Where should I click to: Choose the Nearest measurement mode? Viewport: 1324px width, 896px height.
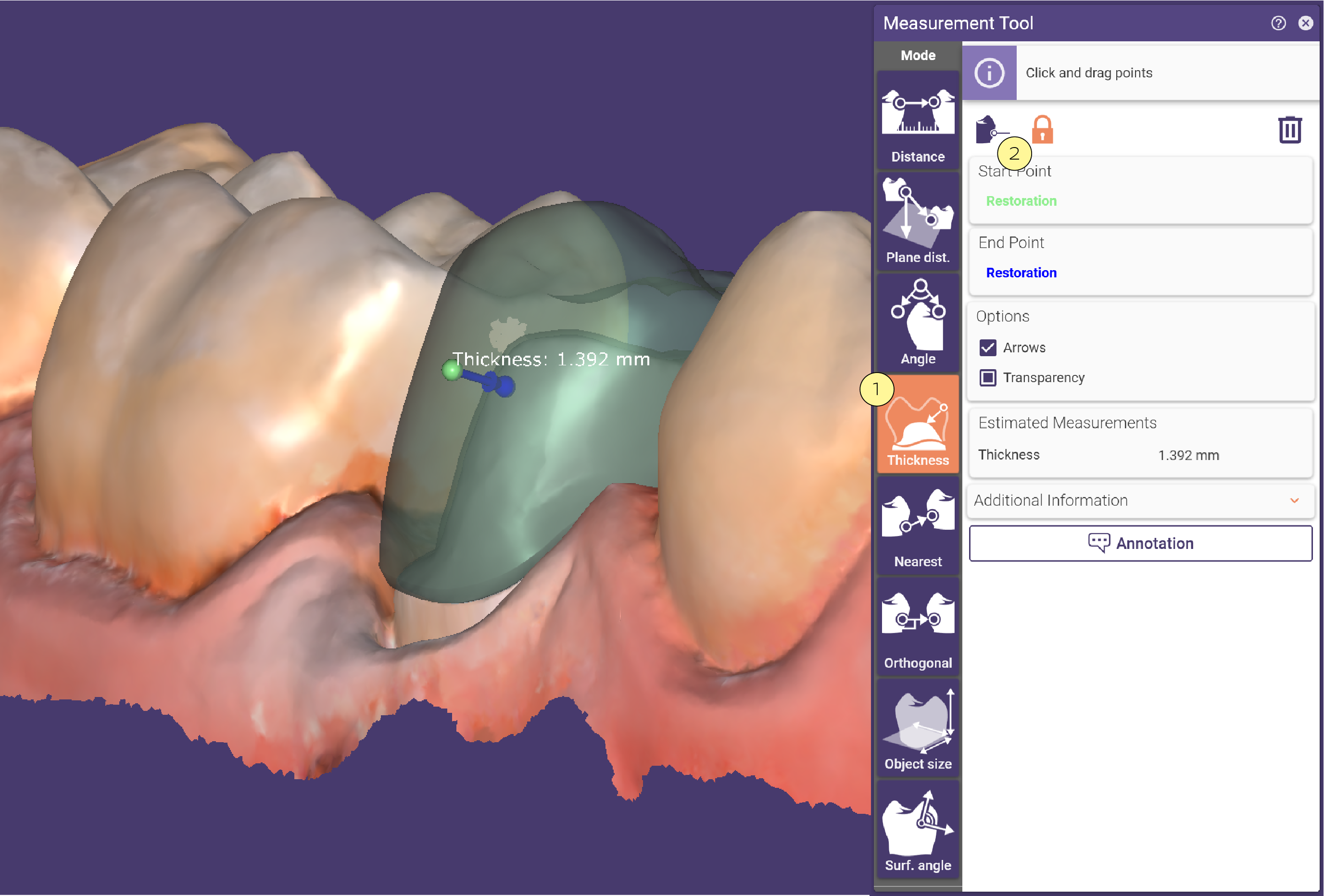[x=918, y=525]
